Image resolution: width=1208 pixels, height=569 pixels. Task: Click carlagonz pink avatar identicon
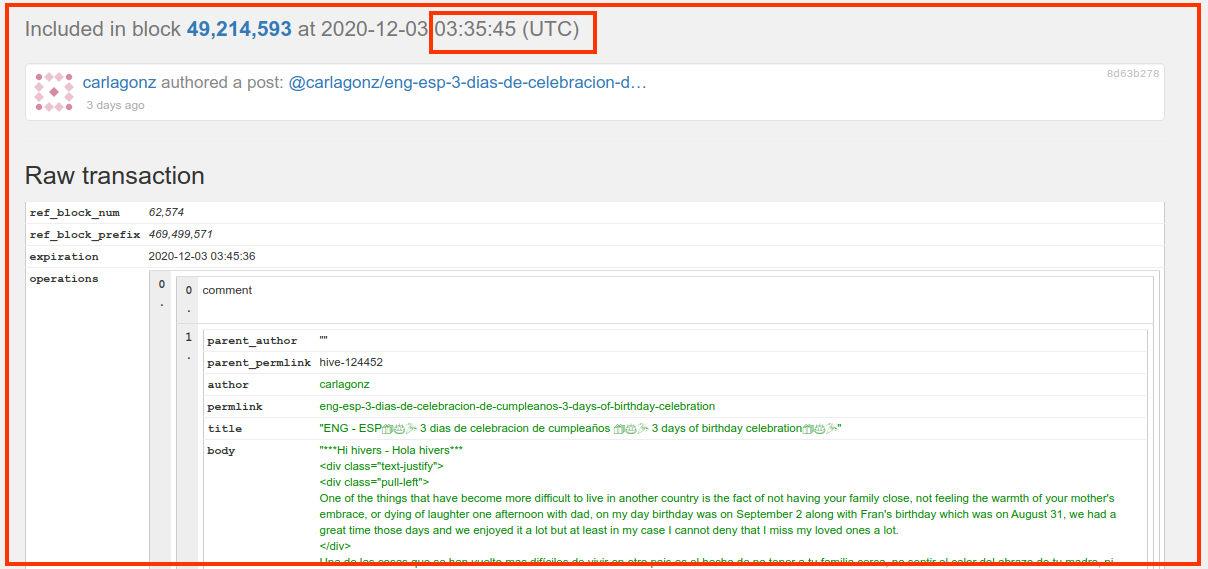click(x=54, y=92)
